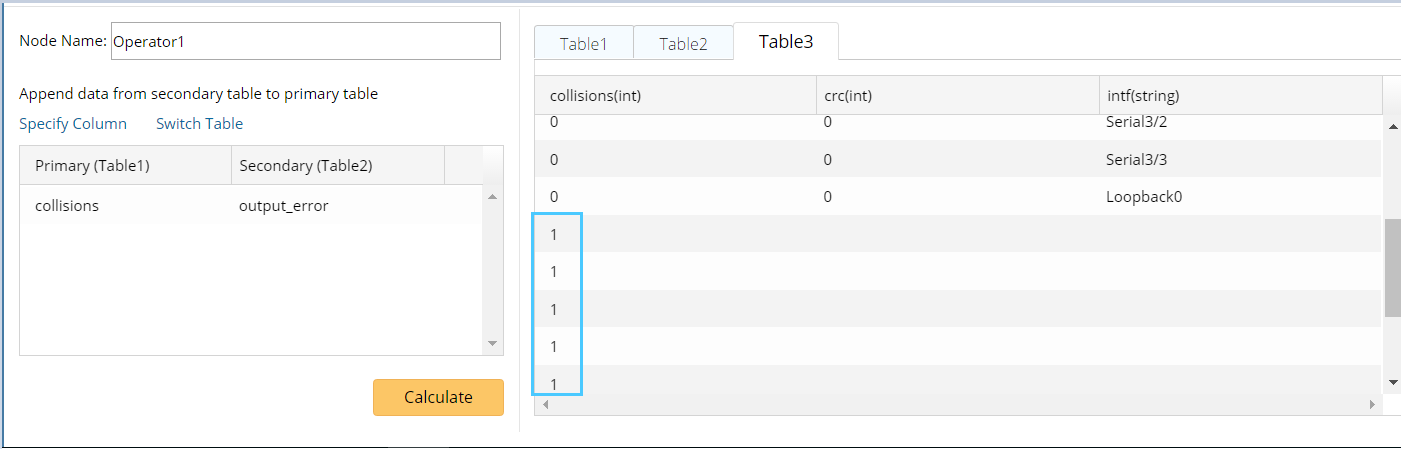Click the column mapping list's up arrow
Viewport: 1401px width, 449px height.
click(x=492, y=196)
